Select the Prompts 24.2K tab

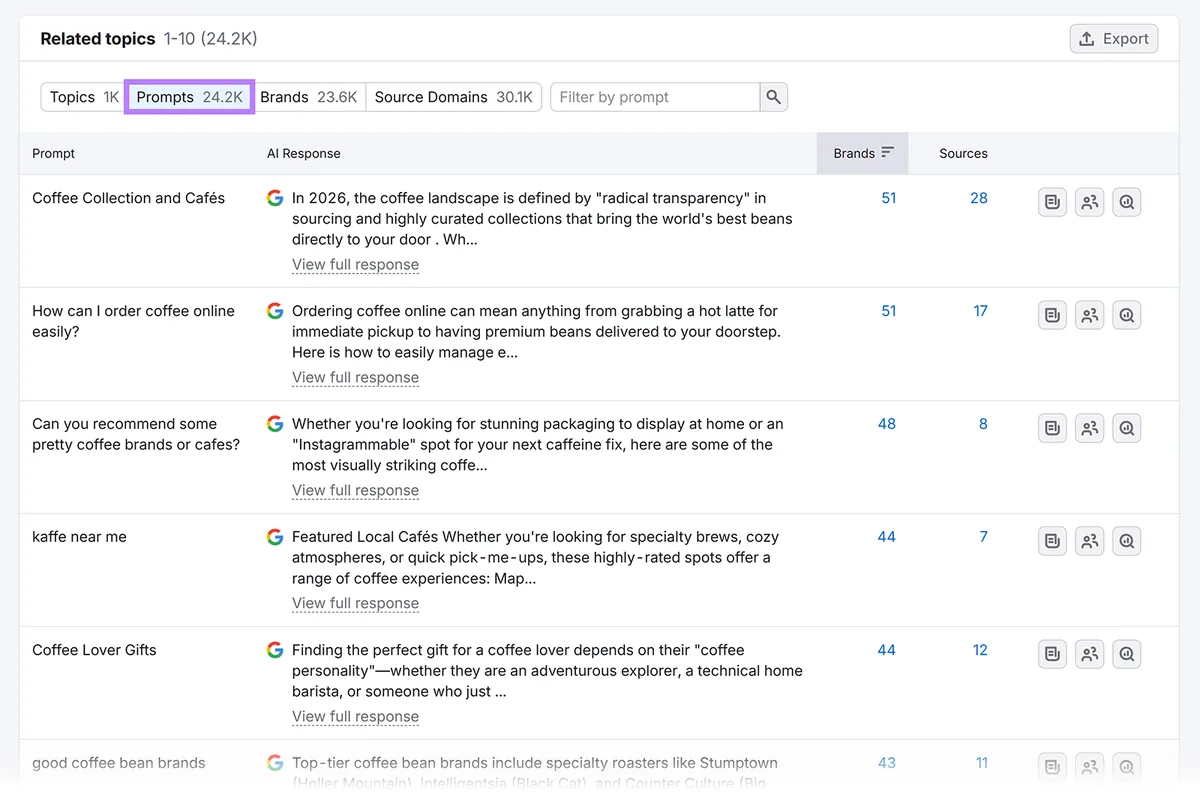[189, 97]
